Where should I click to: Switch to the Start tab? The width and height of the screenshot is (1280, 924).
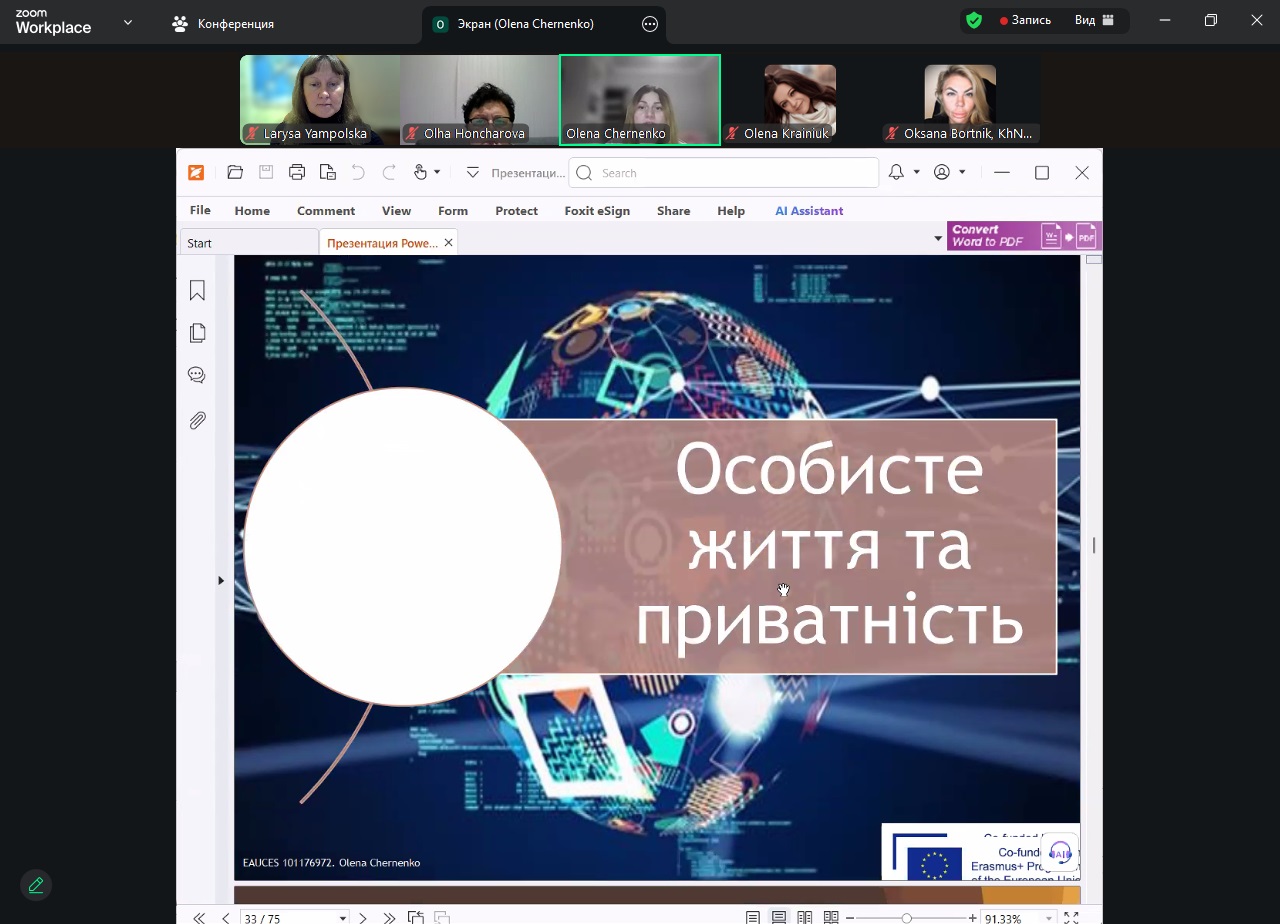pyautogui.click(x=248, y=243)
